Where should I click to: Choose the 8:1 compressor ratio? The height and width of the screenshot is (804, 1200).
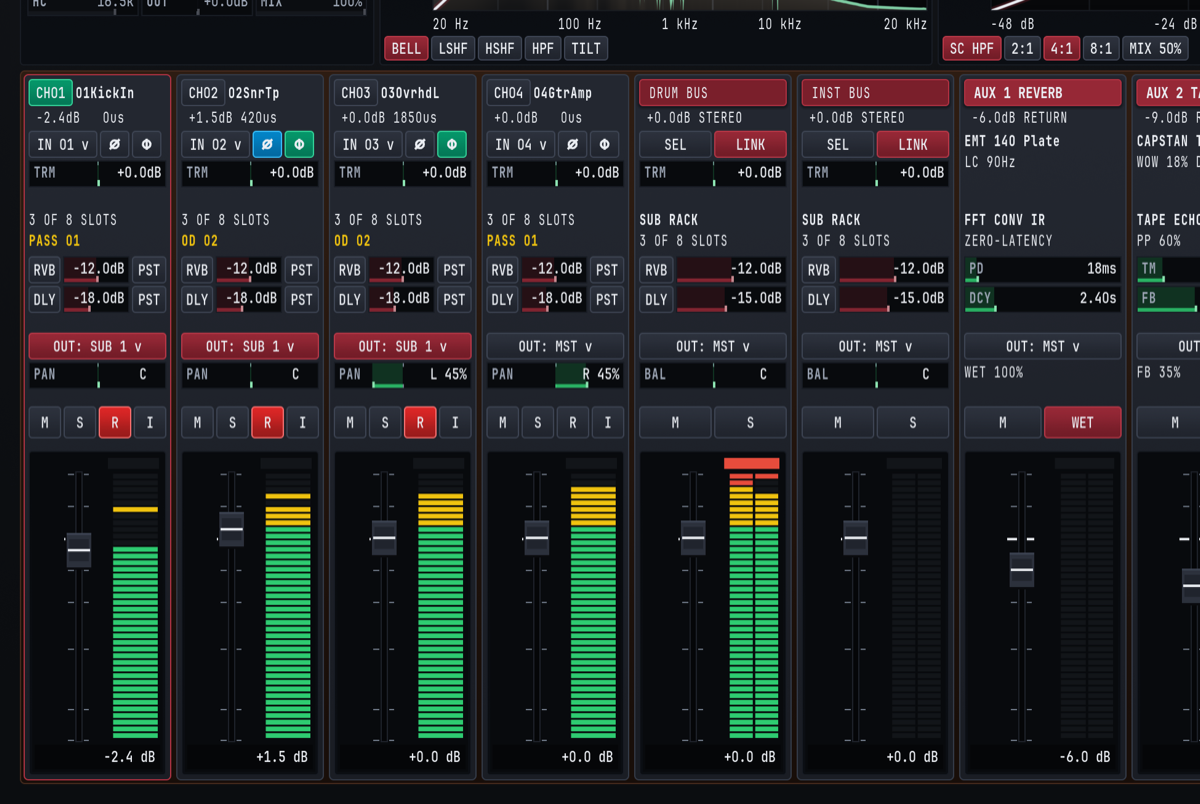[1099, 48]
